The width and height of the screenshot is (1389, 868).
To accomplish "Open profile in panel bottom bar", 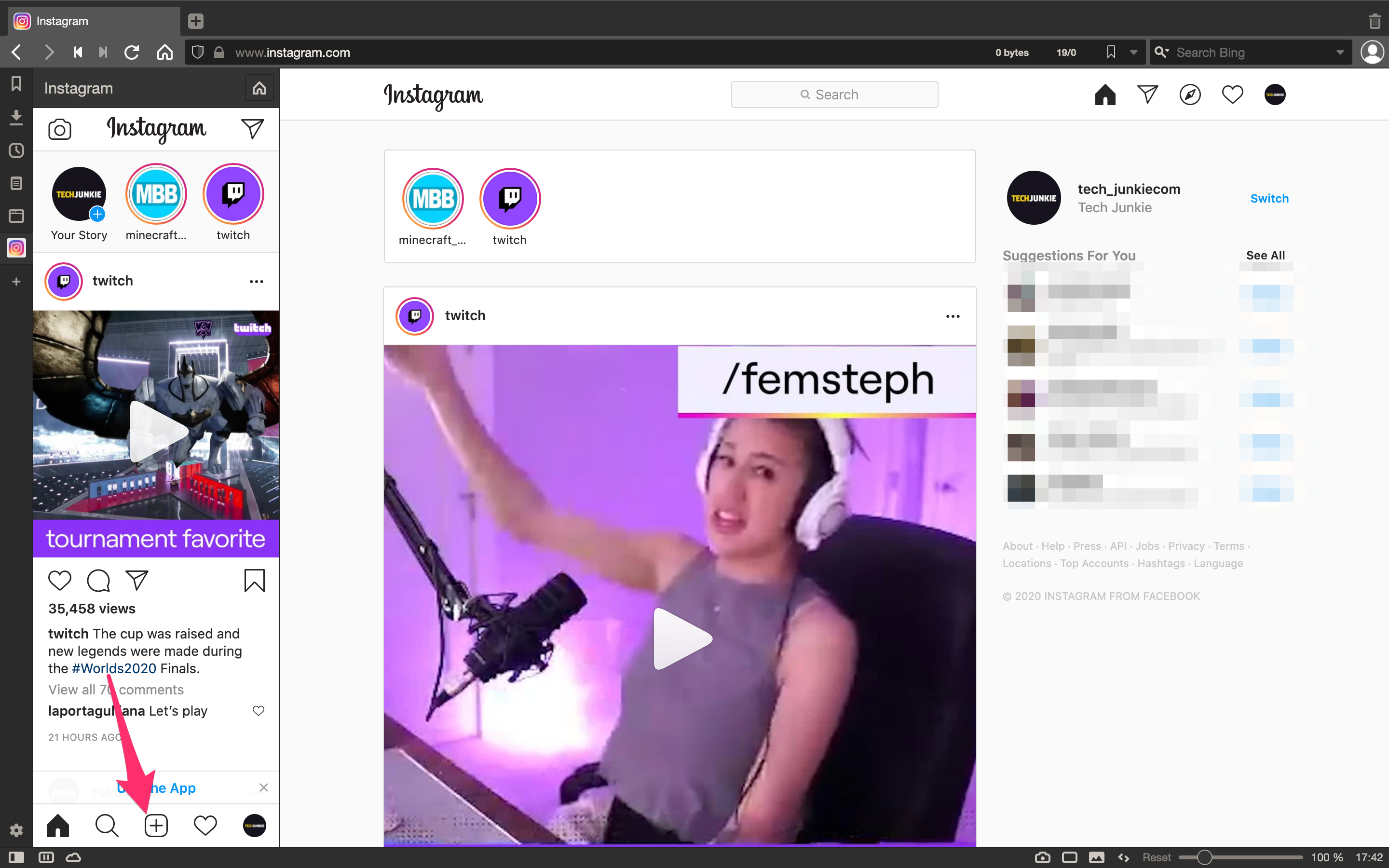I will pos(254,826).
